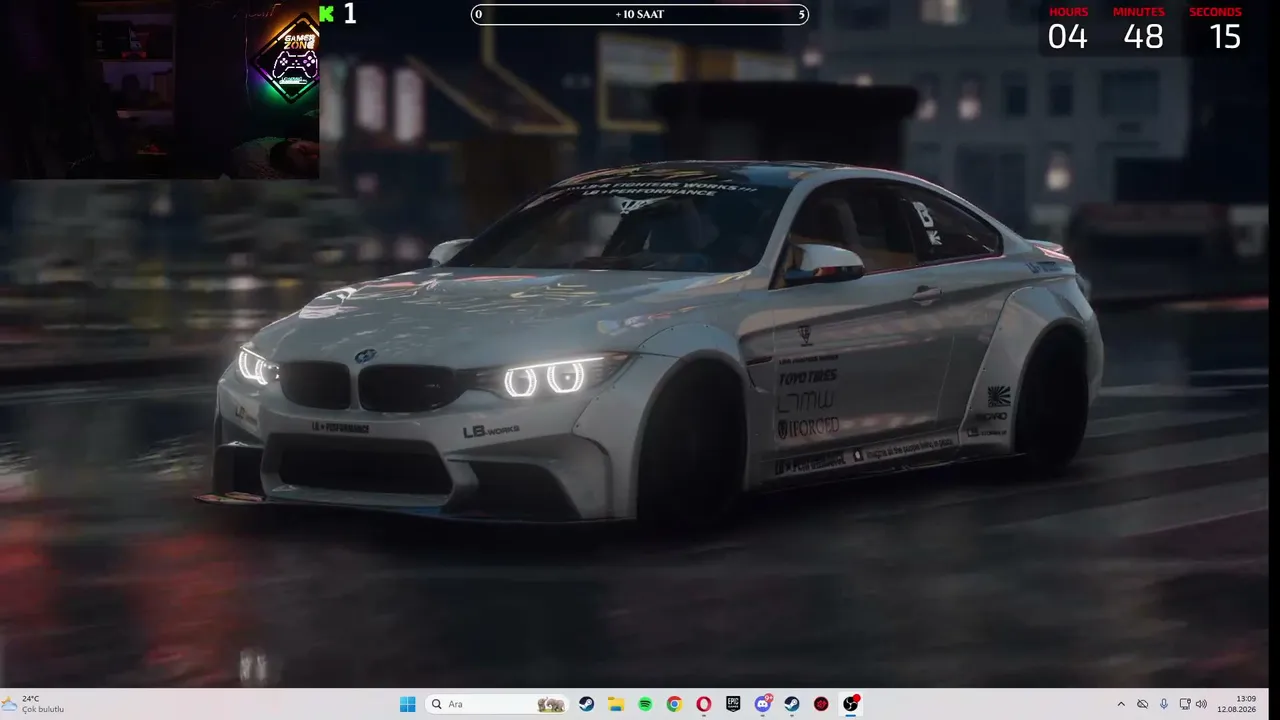This screenshot has height=720, width=1280.
Task: Open Google Chrome from the taskbar
Action: coord(674,704)
